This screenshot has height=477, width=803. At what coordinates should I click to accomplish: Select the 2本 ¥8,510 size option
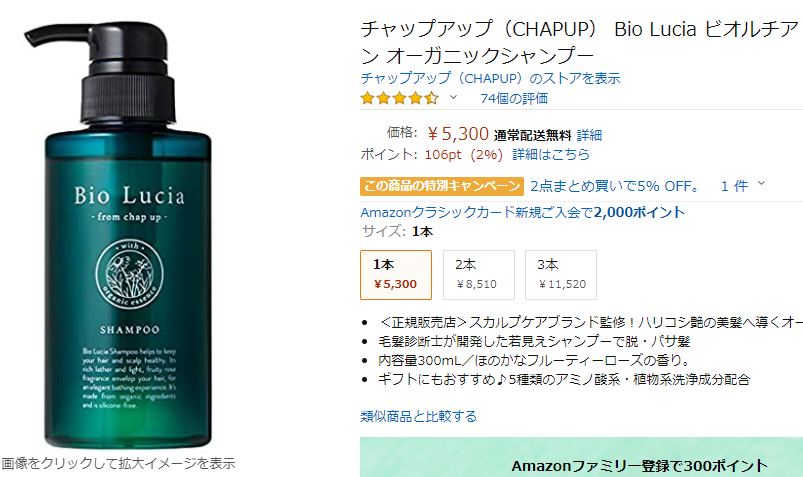[478, 275]
